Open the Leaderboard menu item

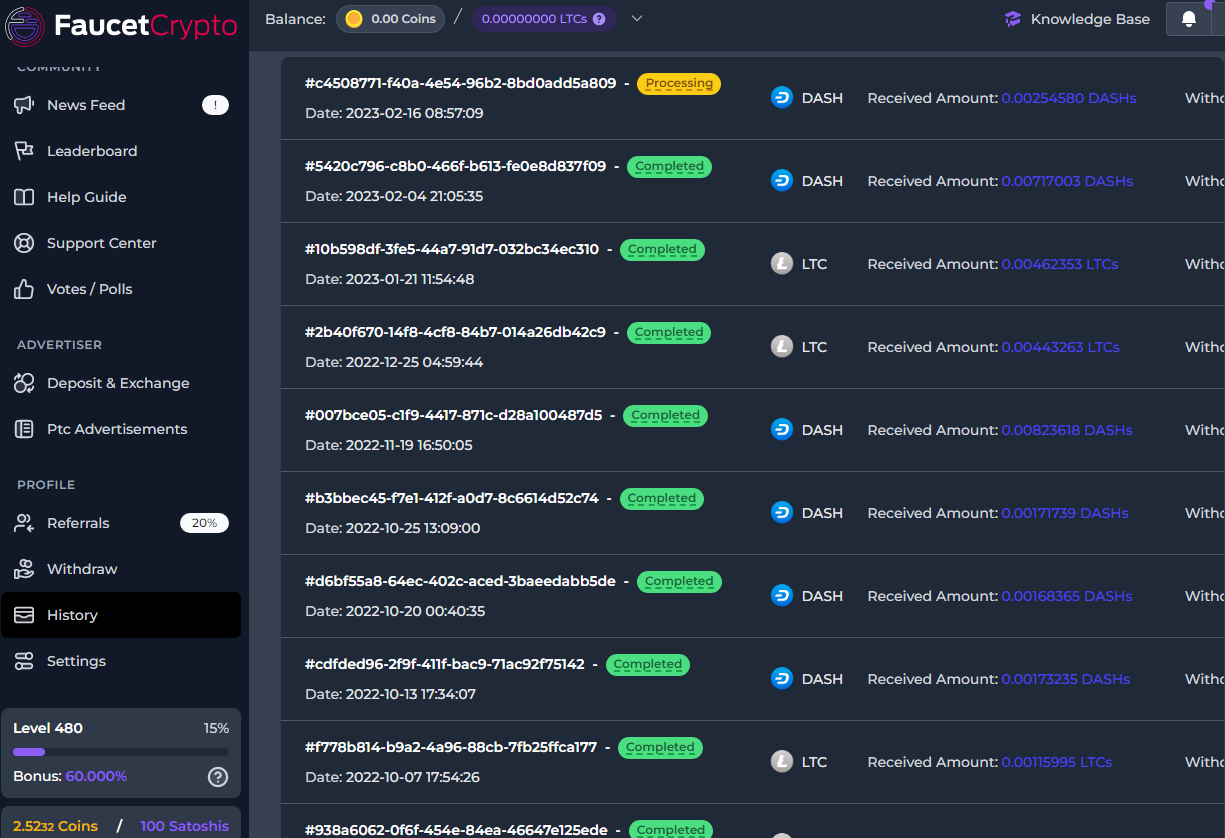click(x=121, y=151)
